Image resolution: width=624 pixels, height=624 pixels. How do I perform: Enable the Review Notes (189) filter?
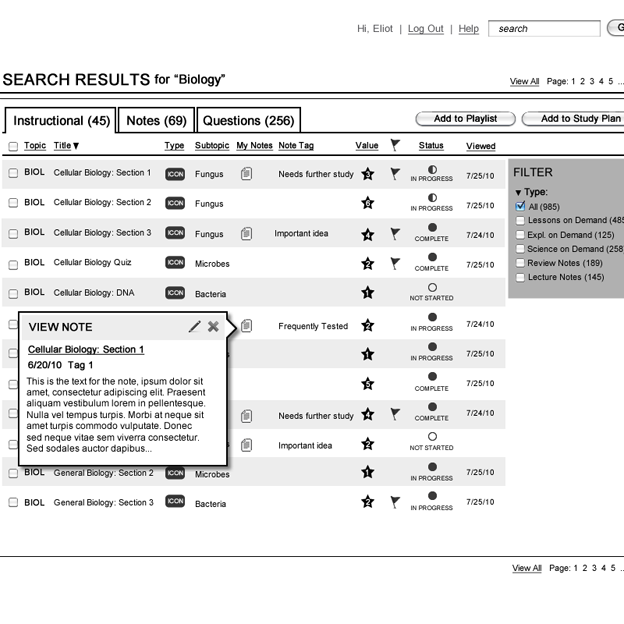point(520,263)
